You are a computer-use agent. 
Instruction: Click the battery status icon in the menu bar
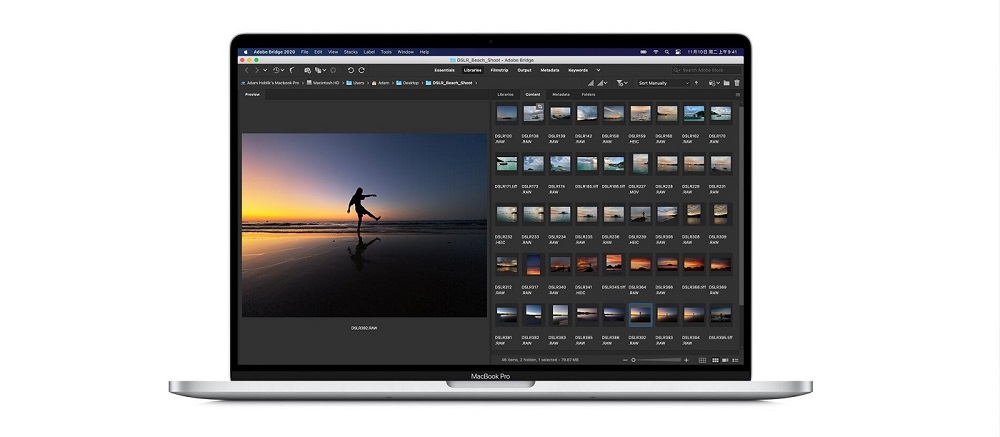(x=643, y=52)
